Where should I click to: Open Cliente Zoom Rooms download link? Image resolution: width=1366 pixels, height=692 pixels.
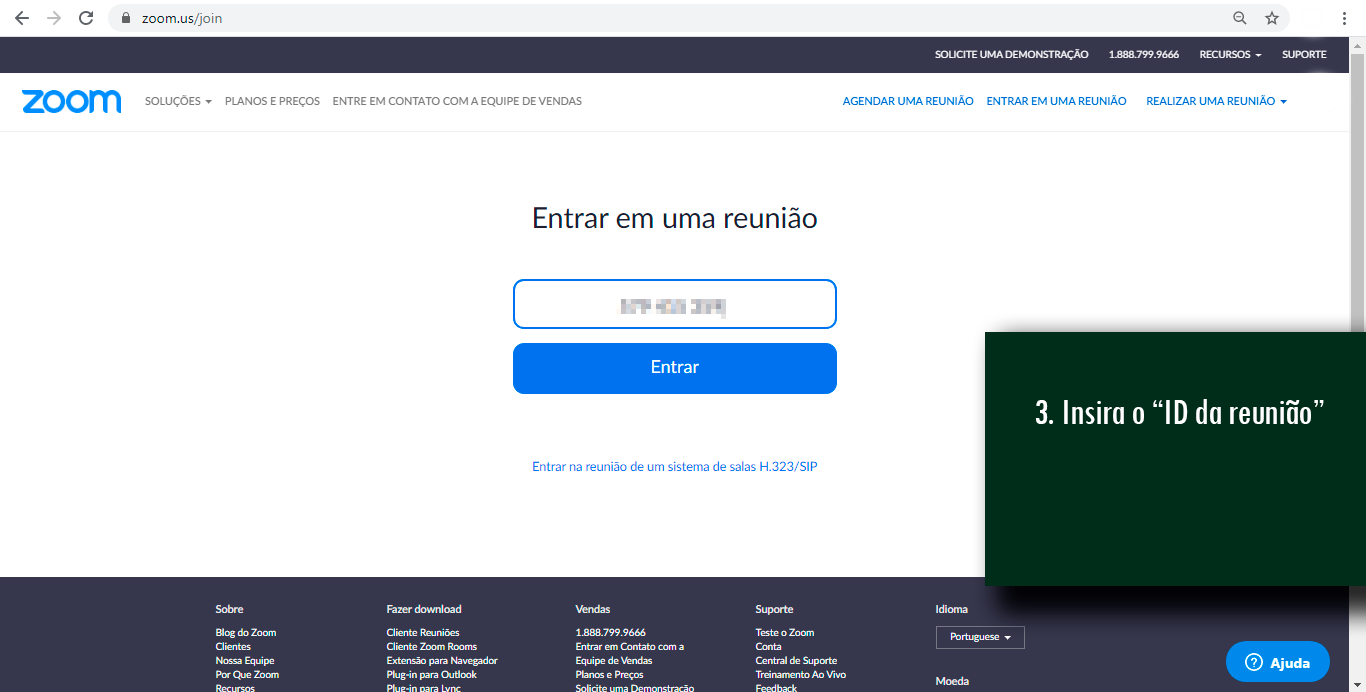pos(432,647)
